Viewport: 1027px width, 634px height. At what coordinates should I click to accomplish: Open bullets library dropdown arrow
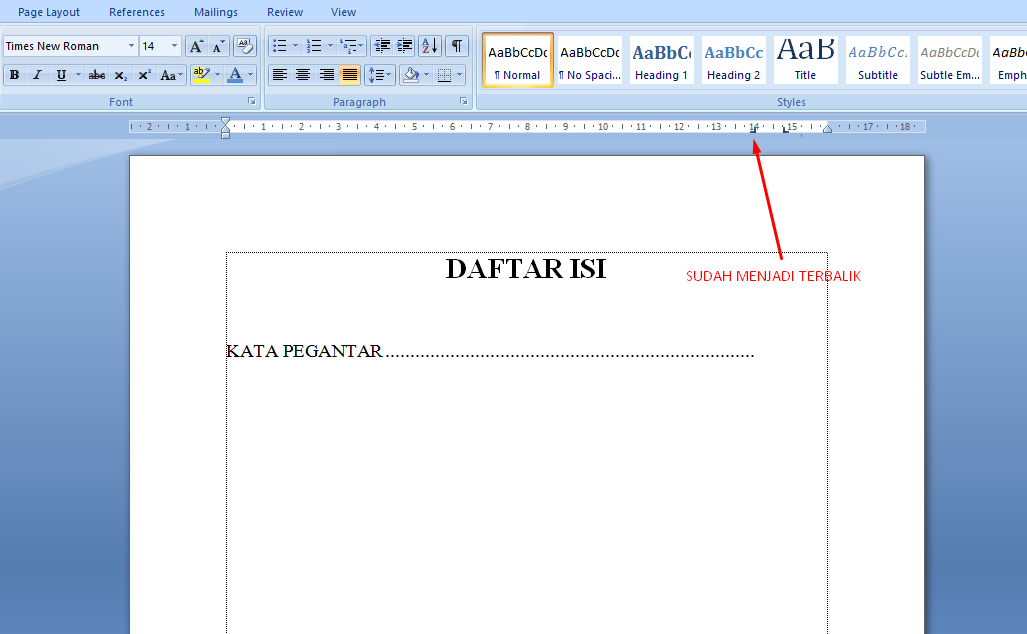[295, 46]
